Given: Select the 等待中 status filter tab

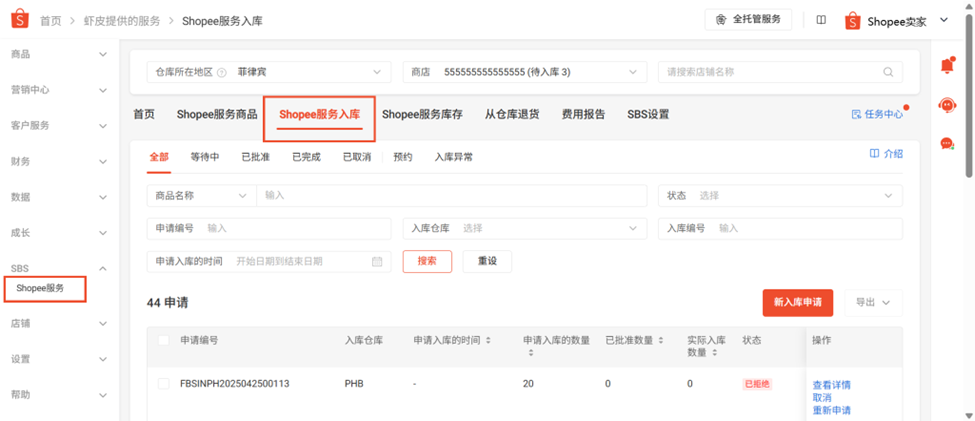Looking at the screenshot, I should tap(205, 157).
